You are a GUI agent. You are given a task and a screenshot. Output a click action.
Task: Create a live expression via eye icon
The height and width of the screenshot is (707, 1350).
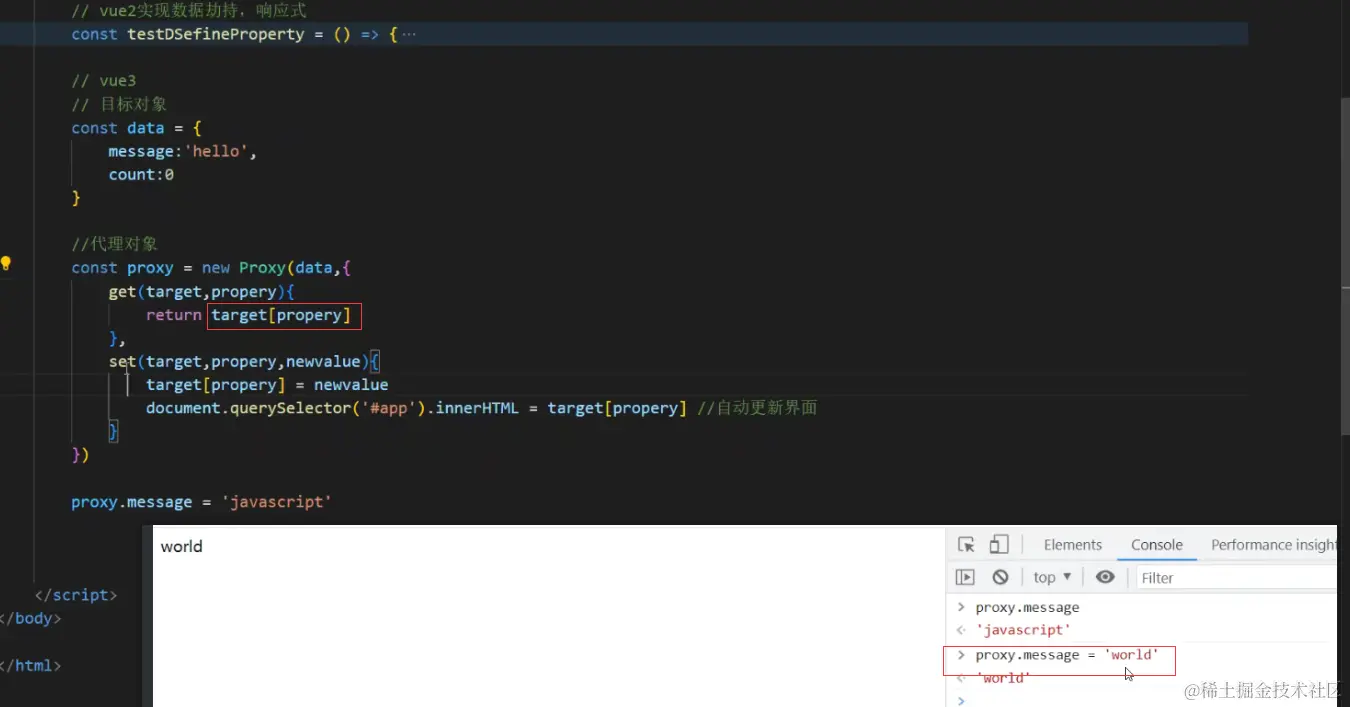1105,577
